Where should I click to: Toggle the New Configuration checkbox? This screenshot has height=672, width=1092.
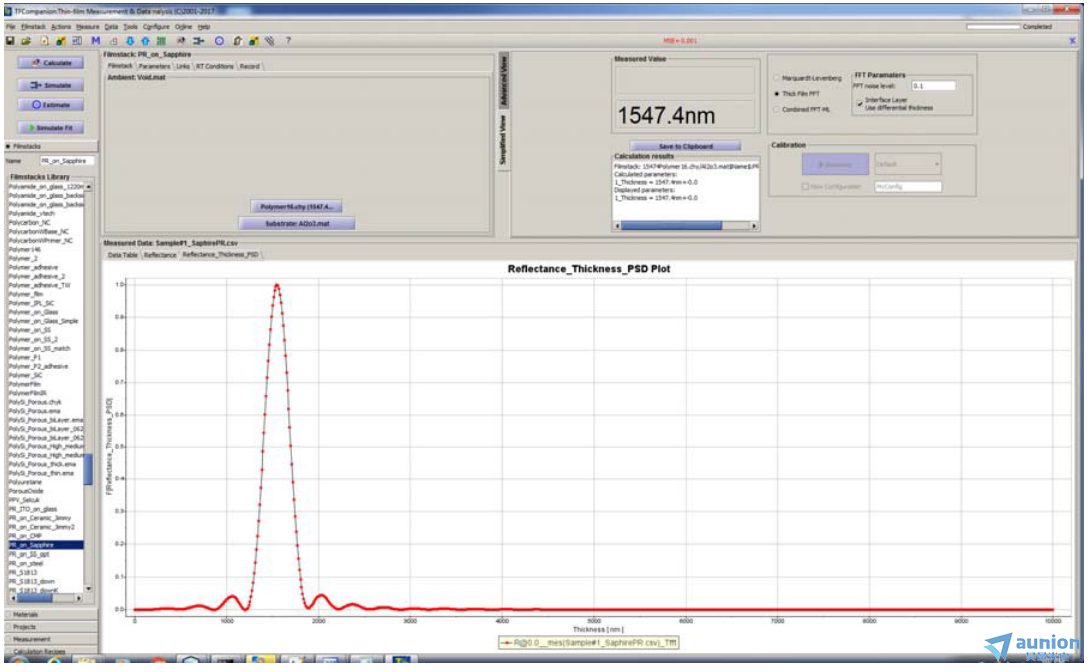[805, 187]
